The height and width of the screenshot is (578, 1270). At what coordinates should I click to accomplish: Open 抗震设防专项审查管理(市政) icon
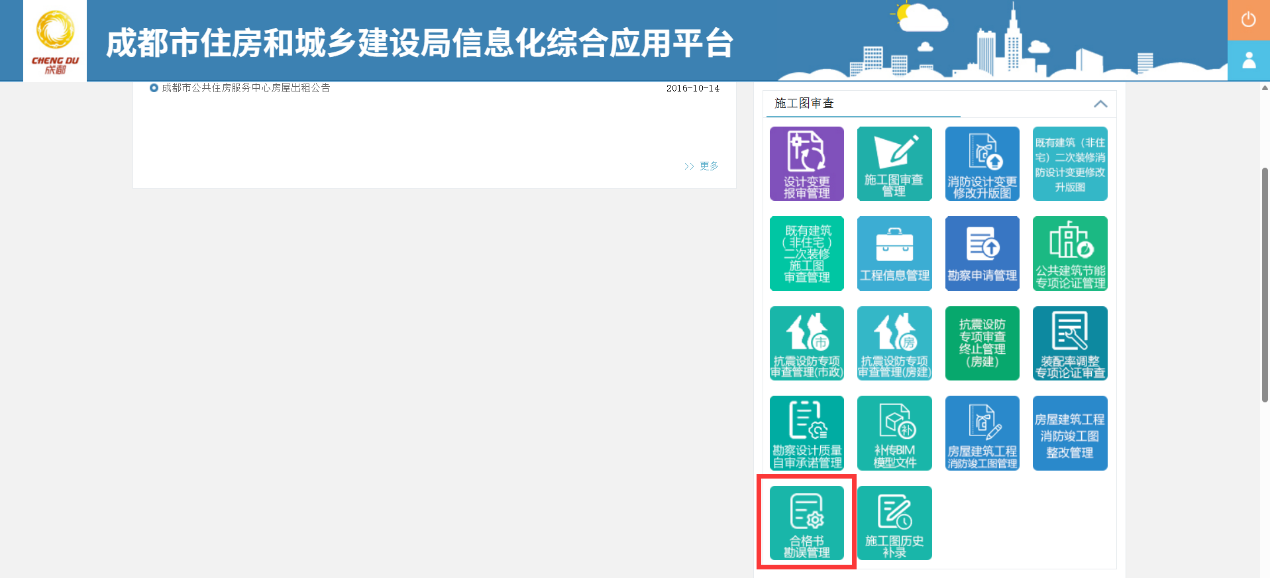pos(806,343)
